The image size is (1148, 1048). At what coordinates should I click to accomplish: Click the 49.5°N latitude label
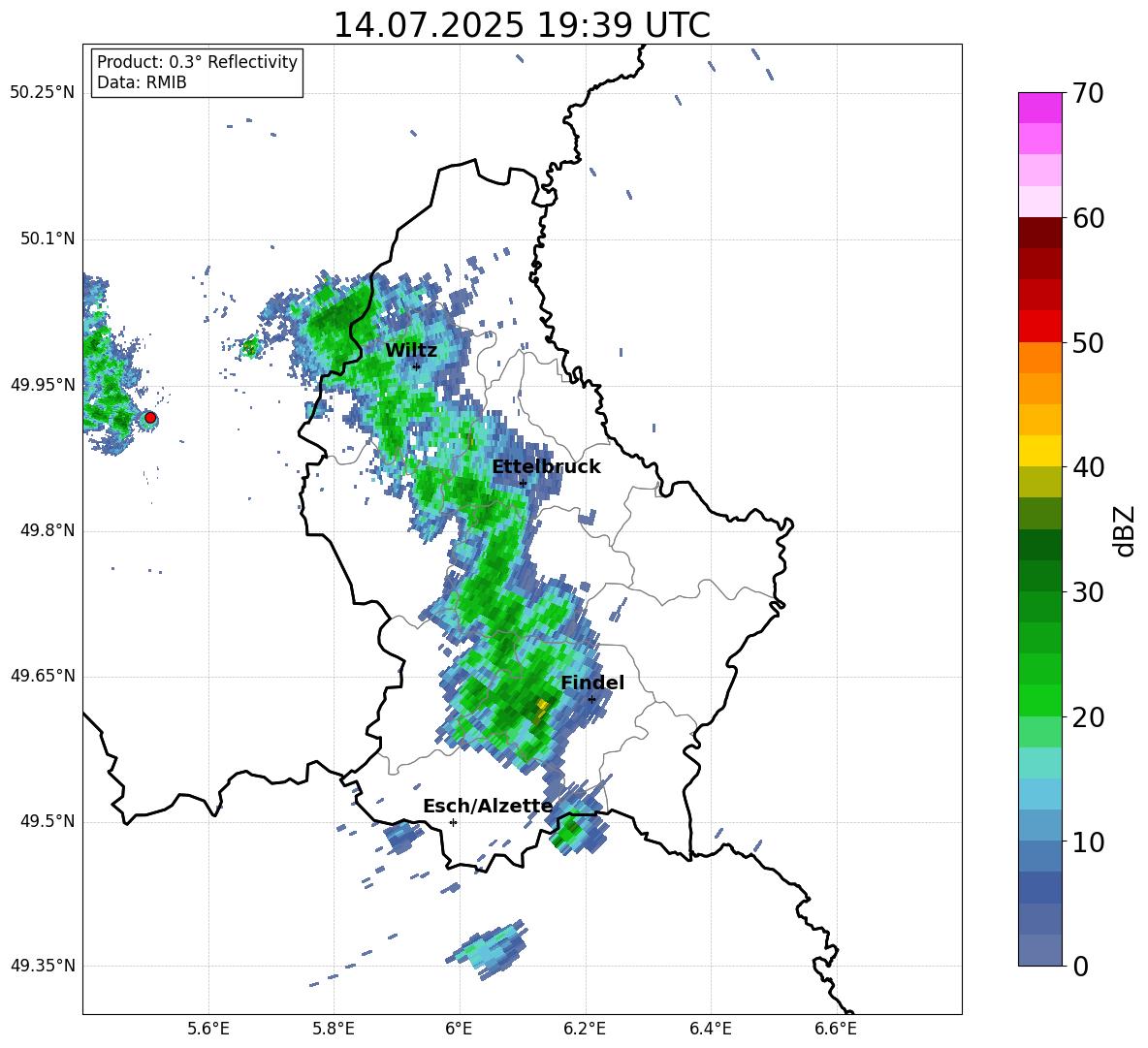point(47,821)
